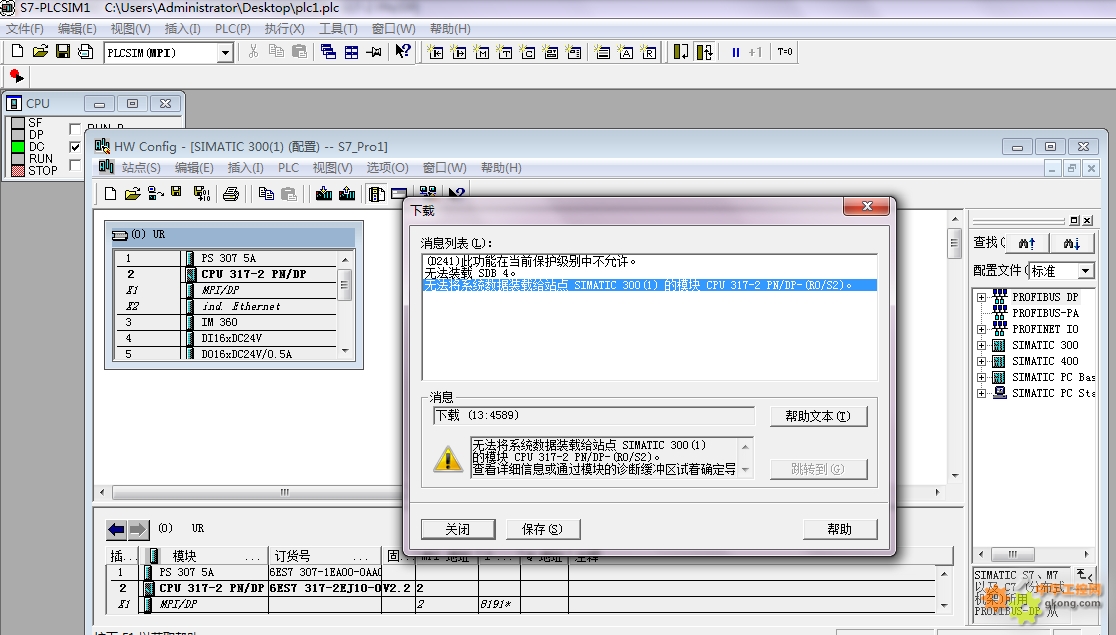Click the context help pointer icon in PLCSIM
Image resolution: width=1116 pixels, height=635 pixels.
(x=403, y=52)
